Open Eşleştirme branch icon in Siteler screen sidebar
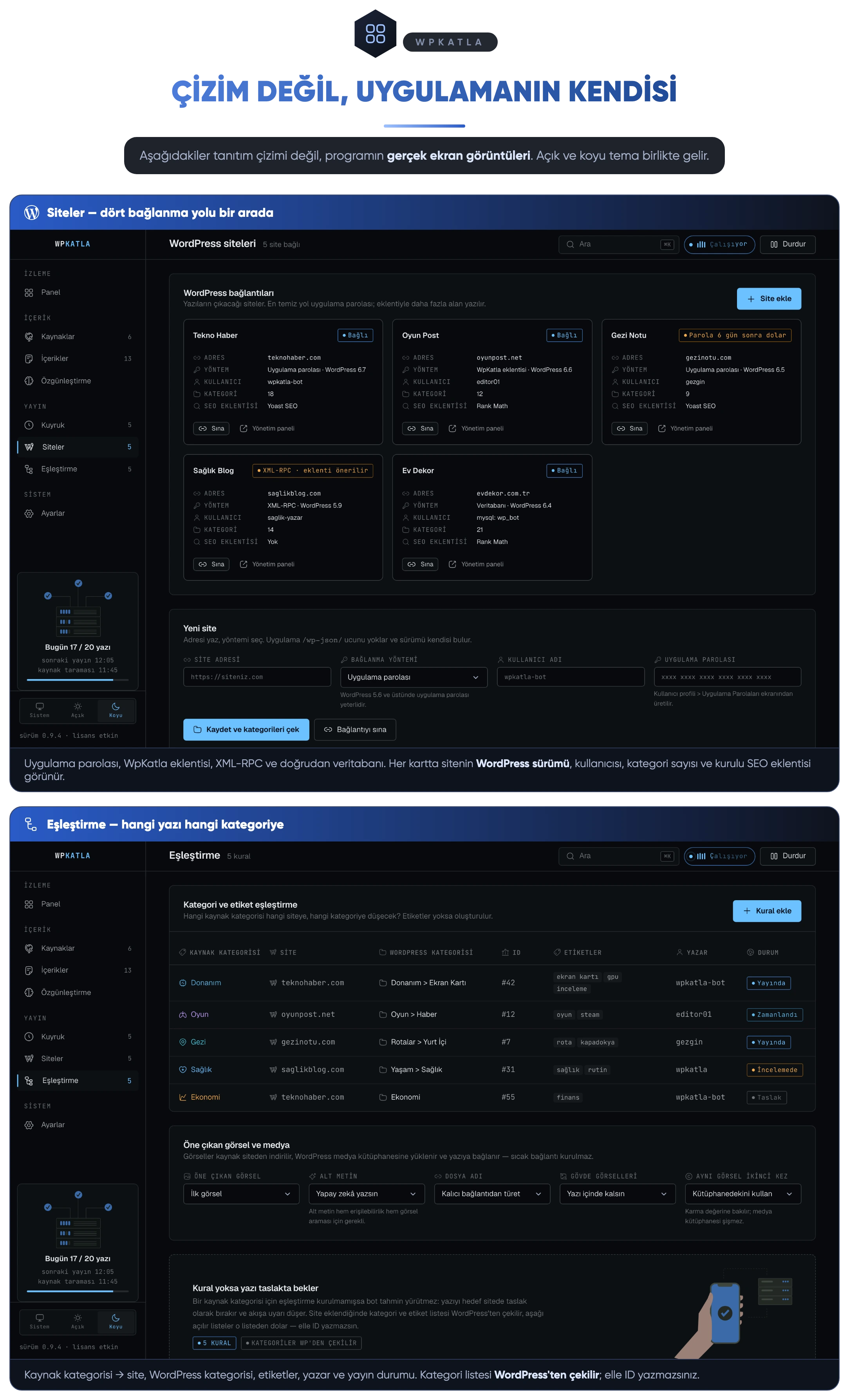849x1400 pixels. pyautogui.click(x=29, y=469)
